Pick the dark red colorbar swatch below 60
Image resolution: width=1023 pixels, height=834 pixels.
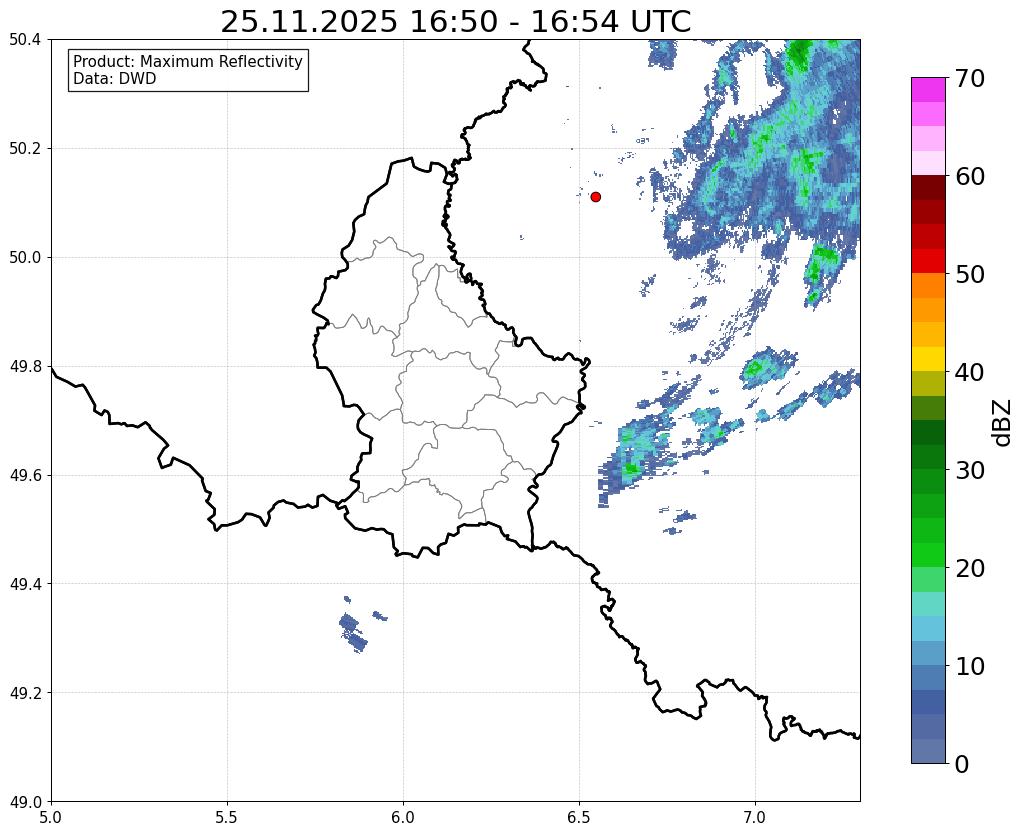pos(928,188)
